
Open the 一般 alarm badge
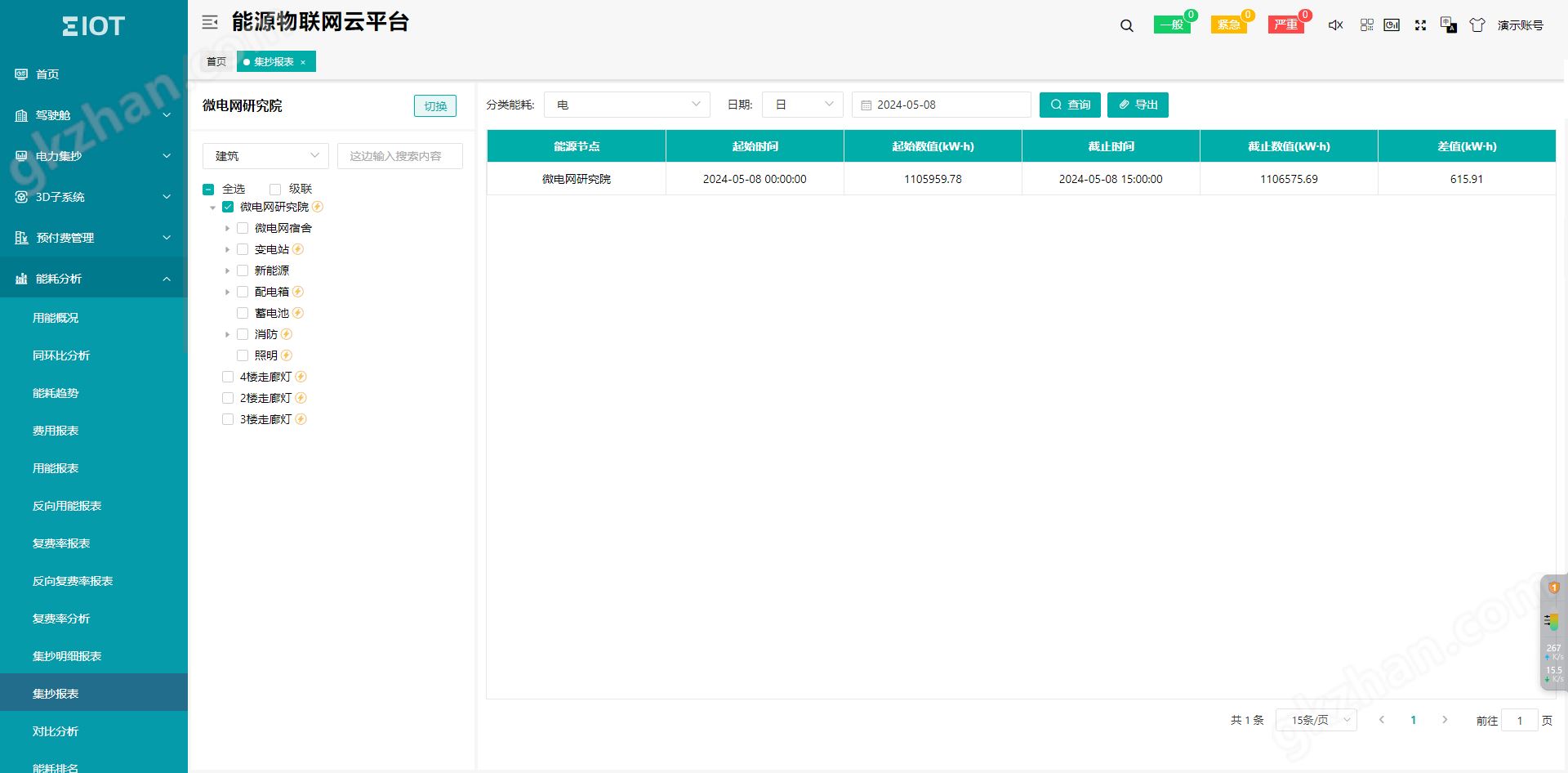click(1173, 25)
